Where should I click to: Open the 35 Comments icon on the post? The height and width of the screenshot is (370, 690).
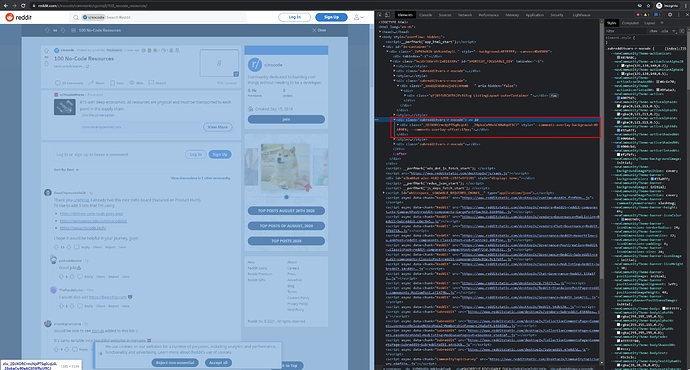pyautogui.click(x=57, y=83)
